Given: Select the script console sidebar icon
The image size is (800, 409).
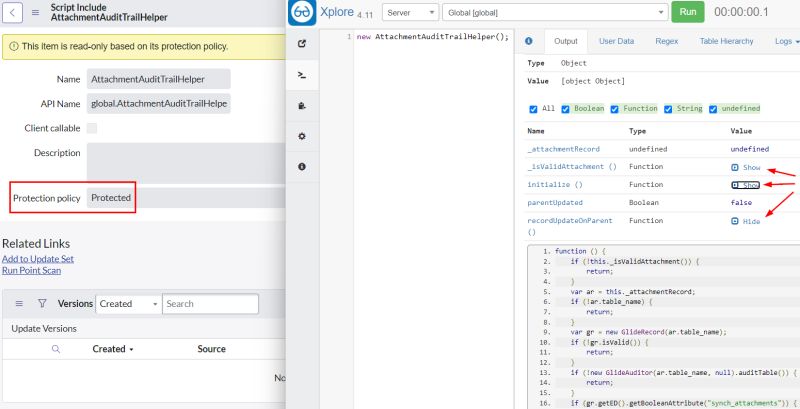Looking at the screenshot, I should tap(302, 75).
